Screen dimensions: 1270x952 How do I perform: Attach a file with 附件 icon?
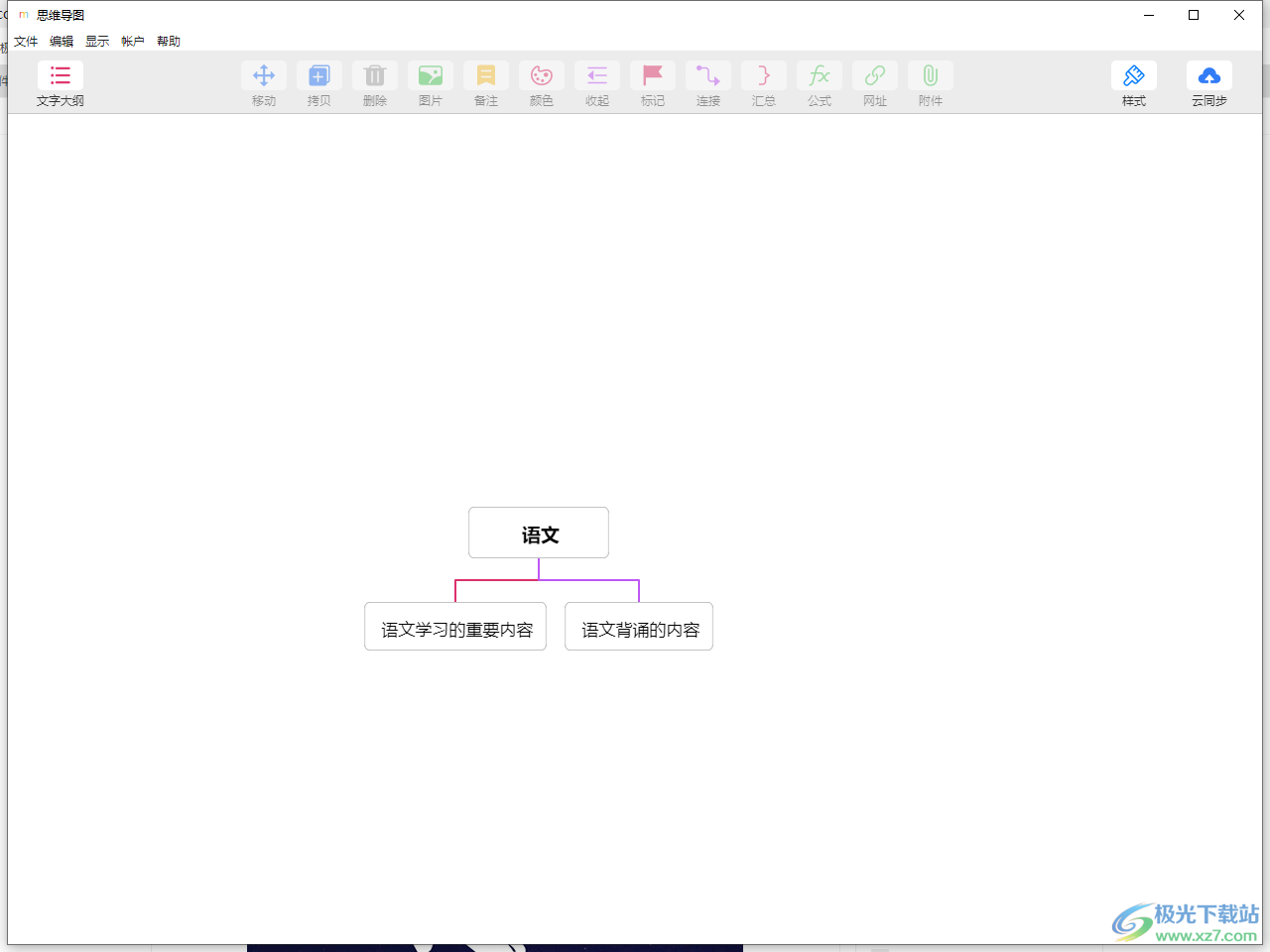[931, 76]
